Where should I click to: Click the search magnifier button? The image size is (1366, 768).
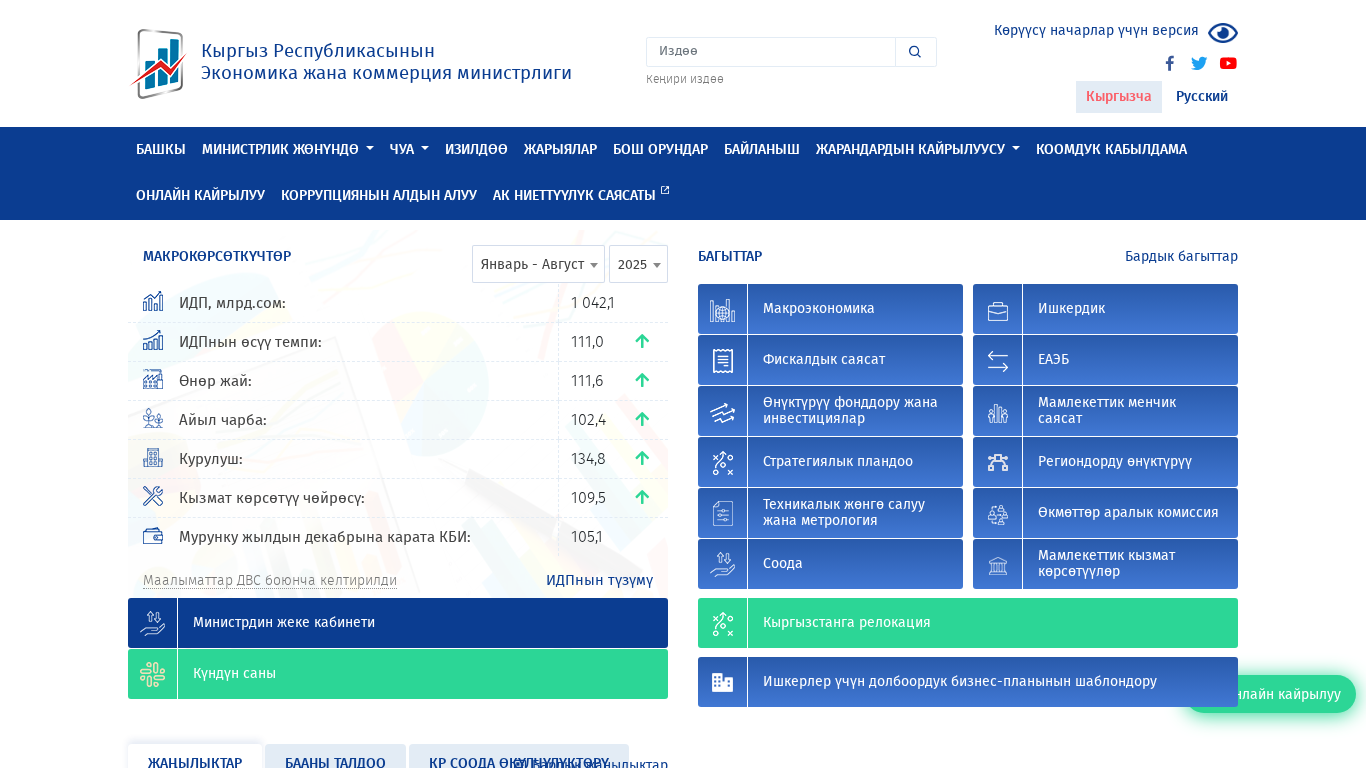click(x=915, y=52)
